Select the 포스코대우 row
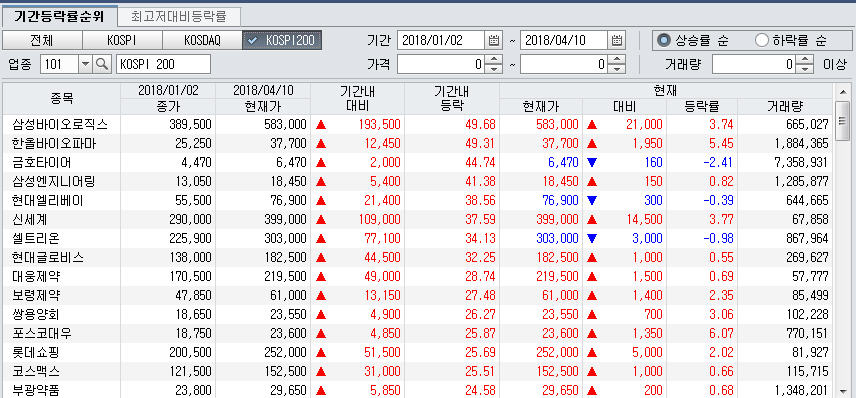The height and width of the screenshot is (398, 856). tap(418, 333)
